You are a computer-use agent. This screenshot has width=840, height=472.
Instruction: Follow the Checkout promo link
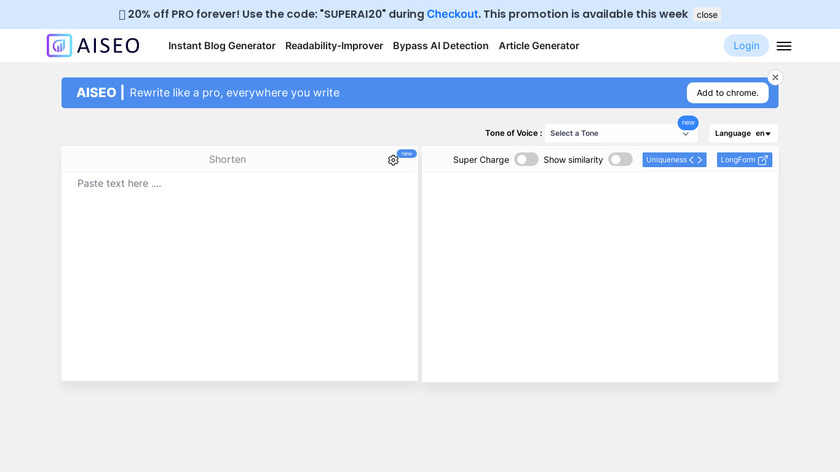(x=452, y=14)
